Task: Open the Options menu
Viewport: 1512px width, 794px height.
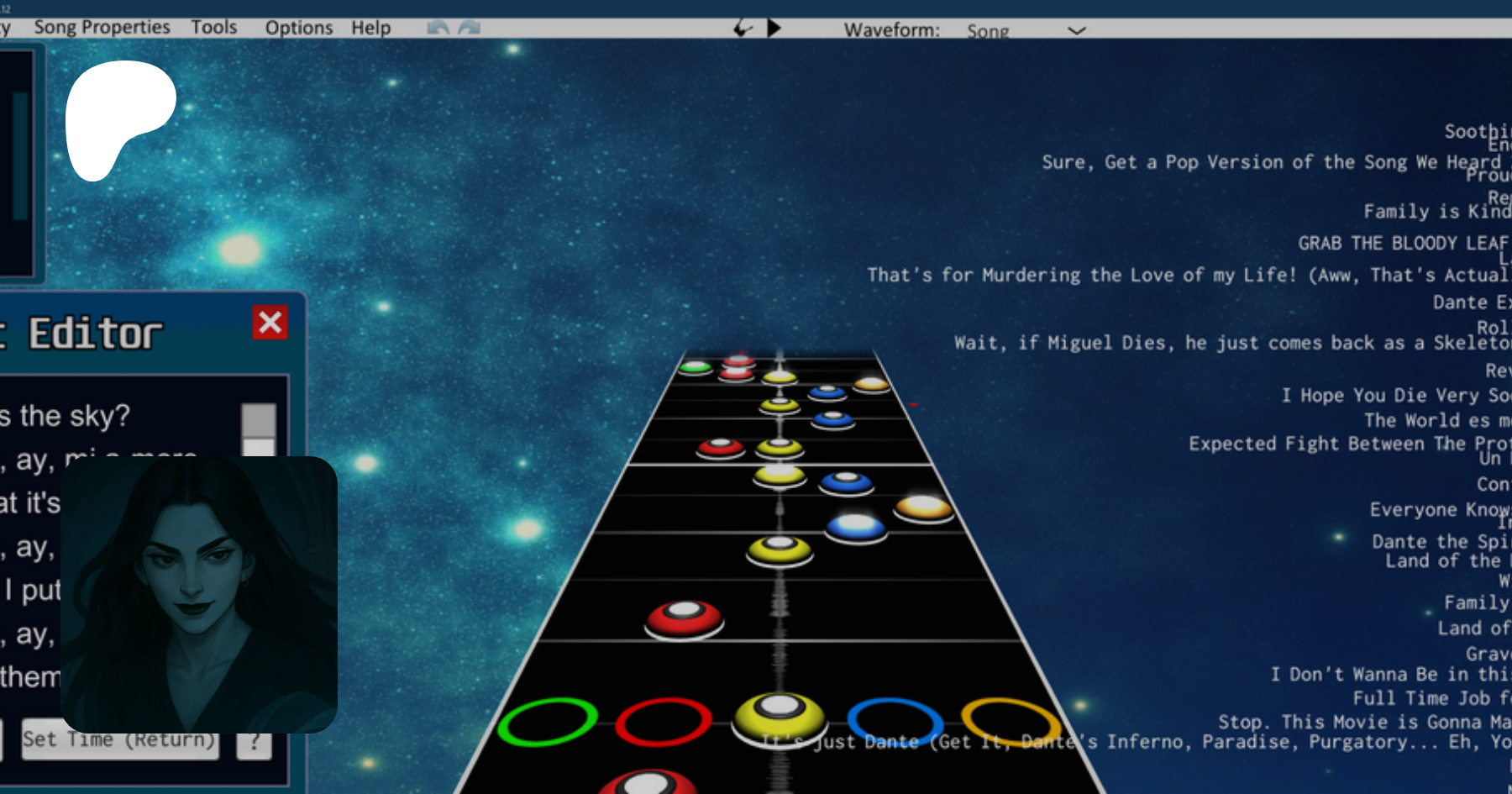Action: tap(298, 28)
